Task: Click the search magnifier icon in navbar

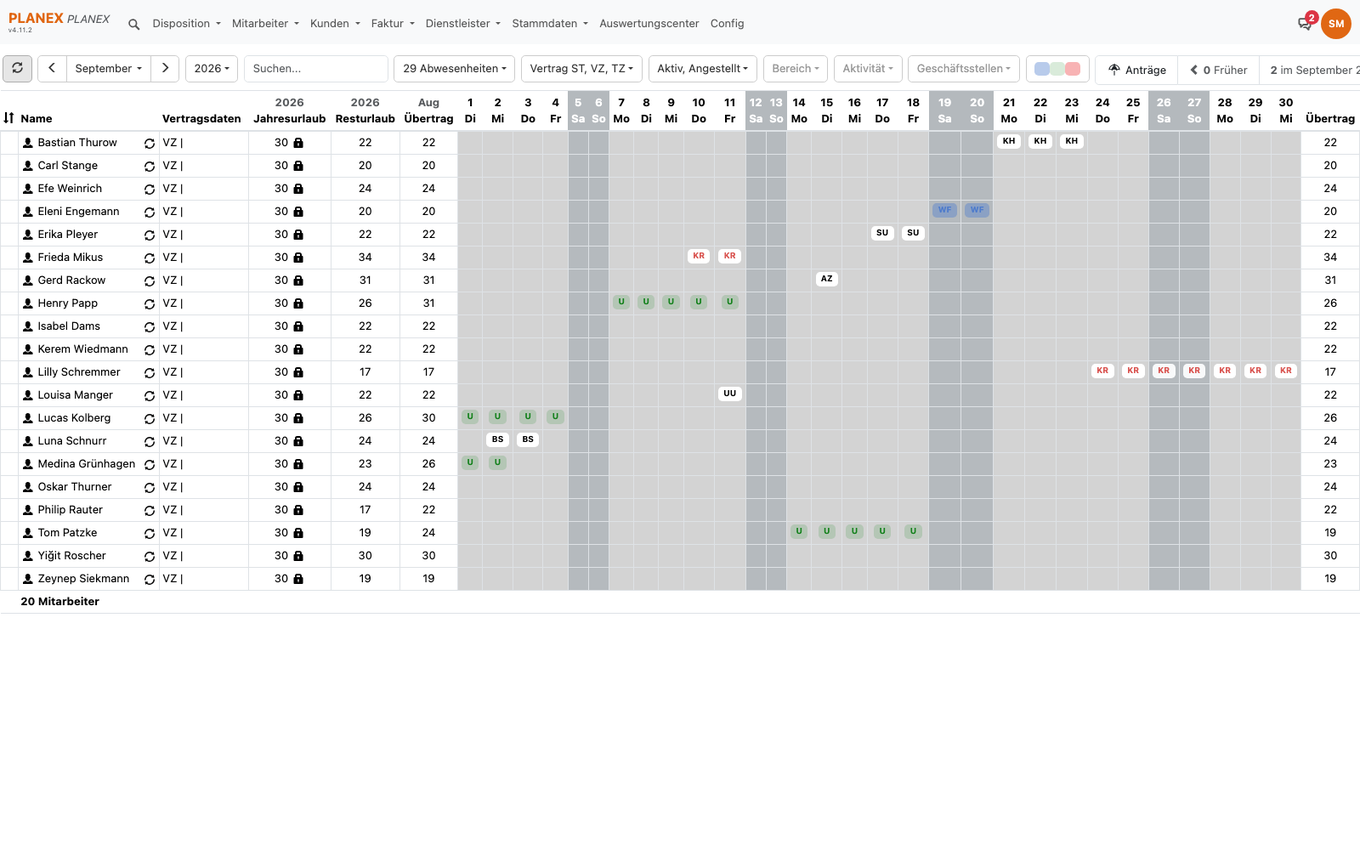Action: (x=134, y=24)
